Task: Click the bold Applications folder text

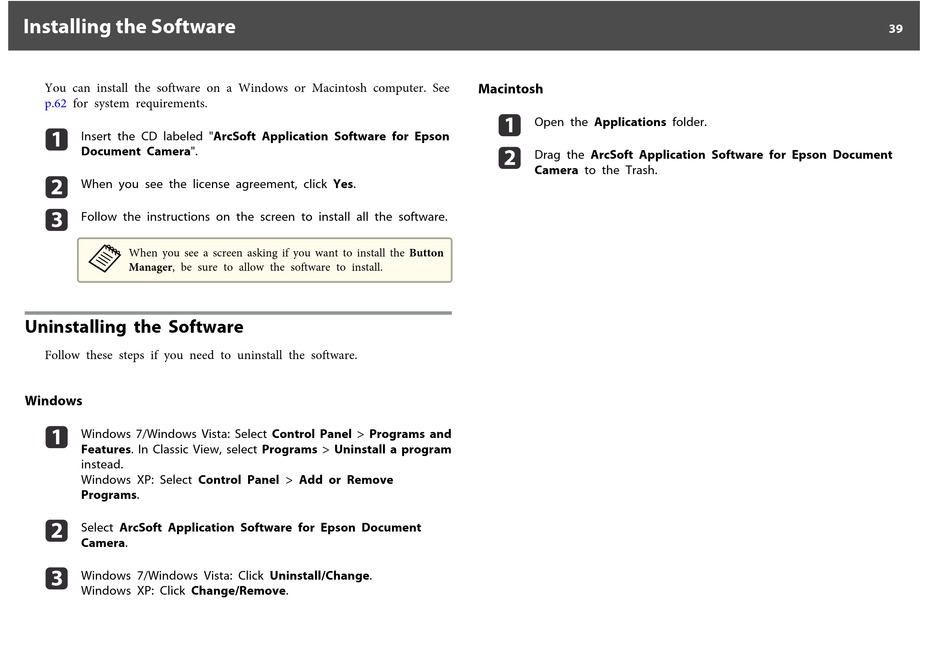Action: point(629,122)
